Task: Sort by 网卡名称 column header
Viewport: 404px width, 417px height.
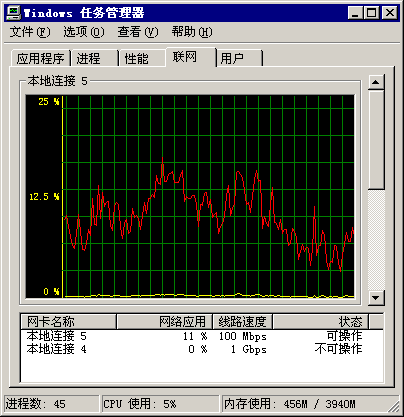Action: pos(68,322)
